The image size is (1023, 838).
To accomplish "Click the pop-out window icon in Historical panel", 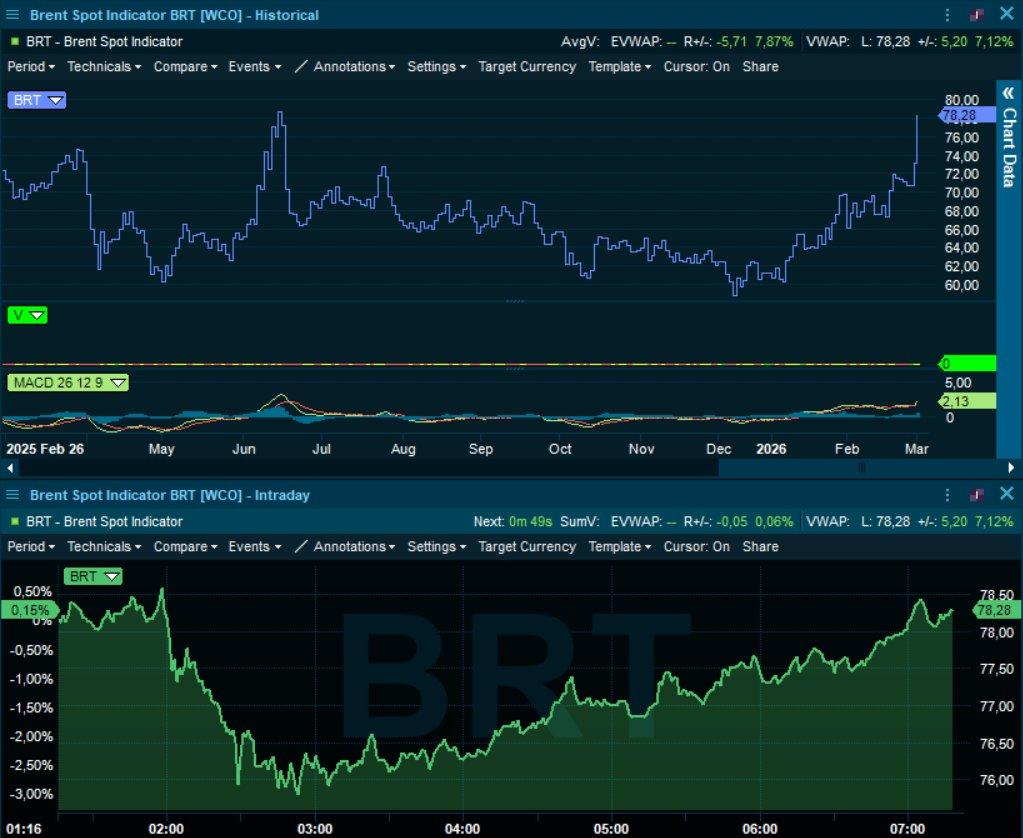I will 977,15.
